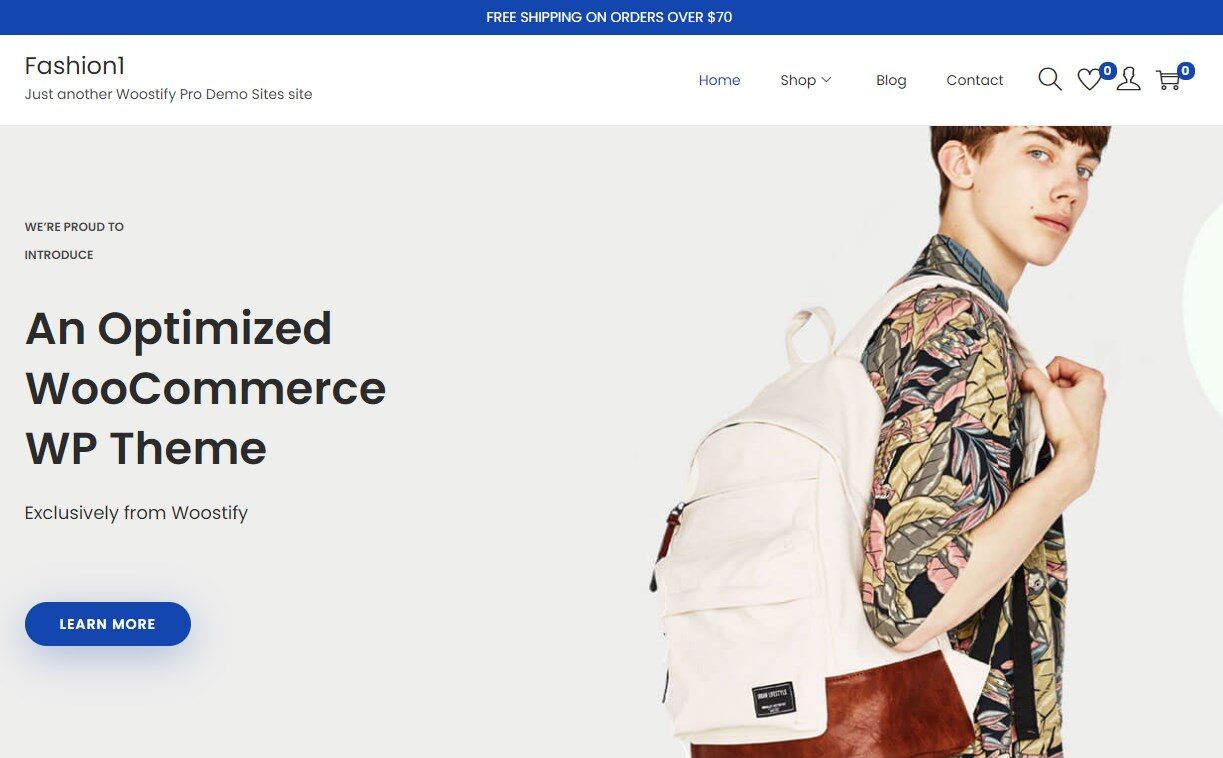The height and width of the screenshot is (758, 1223).
Task: Go to the Home menu item
Action: (x=719, y=80)
